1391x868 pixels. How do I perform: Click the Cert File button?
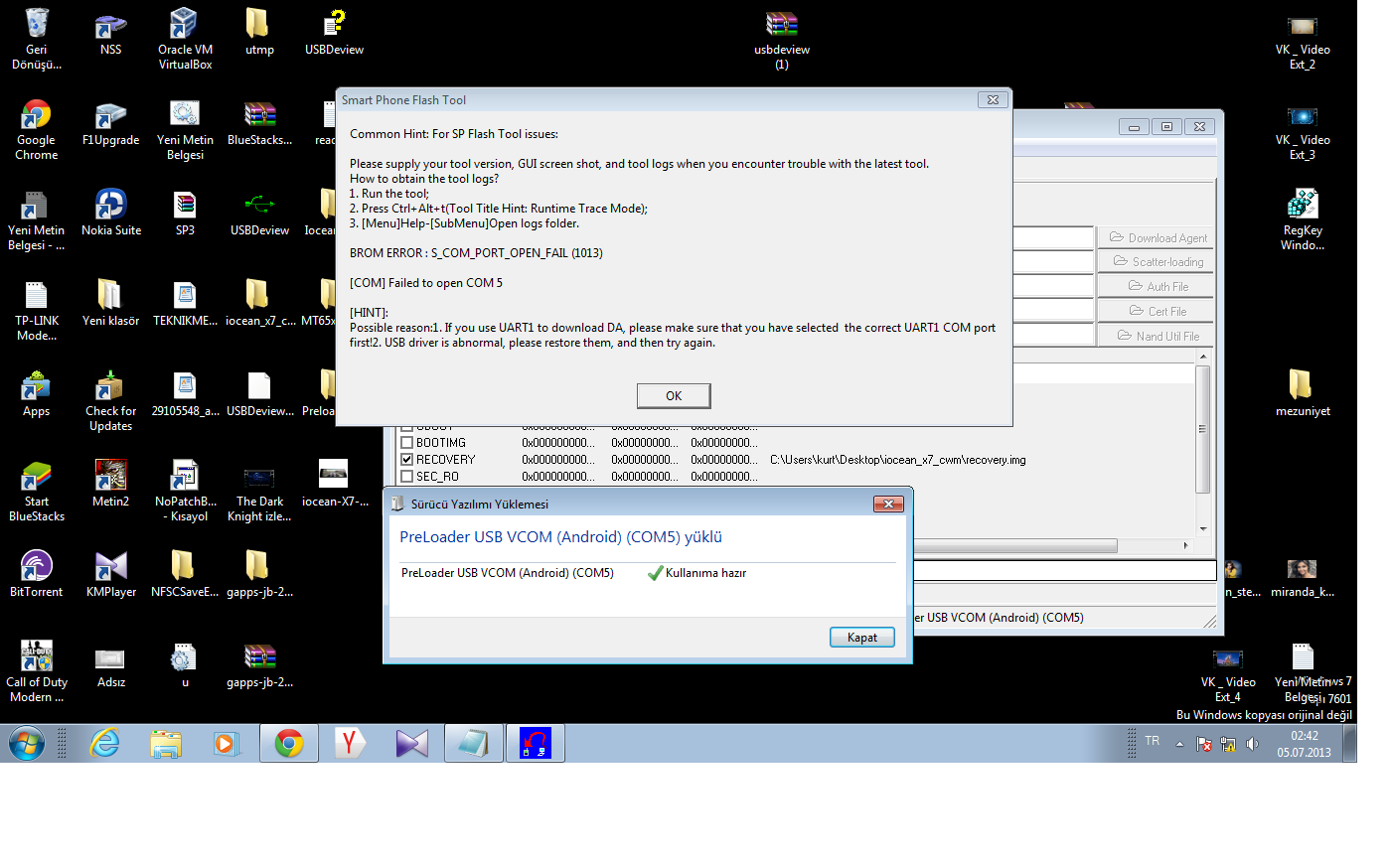coord(1158,311)
